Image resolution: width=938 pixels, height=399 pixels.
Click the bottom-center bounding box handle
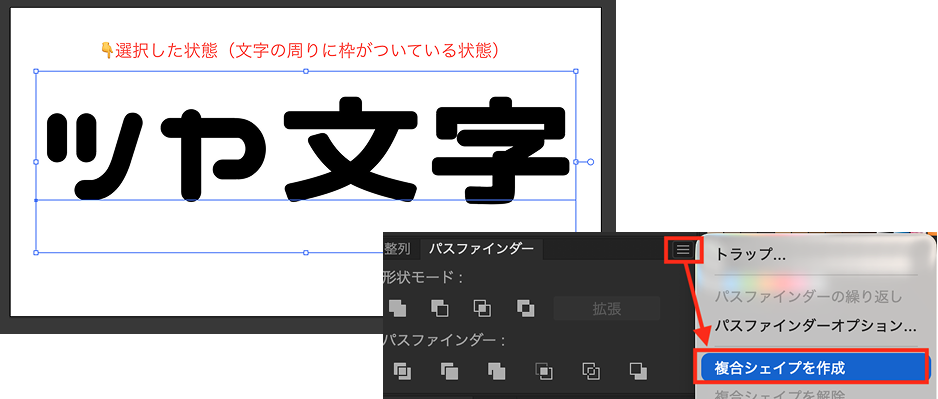point(306,252)
